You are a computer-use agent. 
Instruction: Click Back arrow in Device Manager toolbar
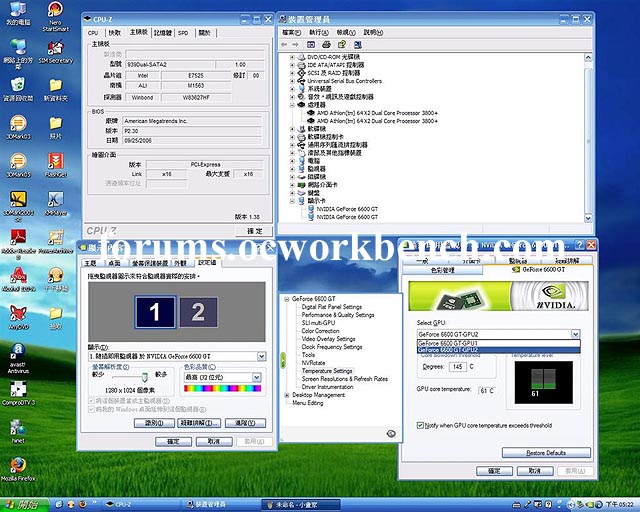point(284,45)
